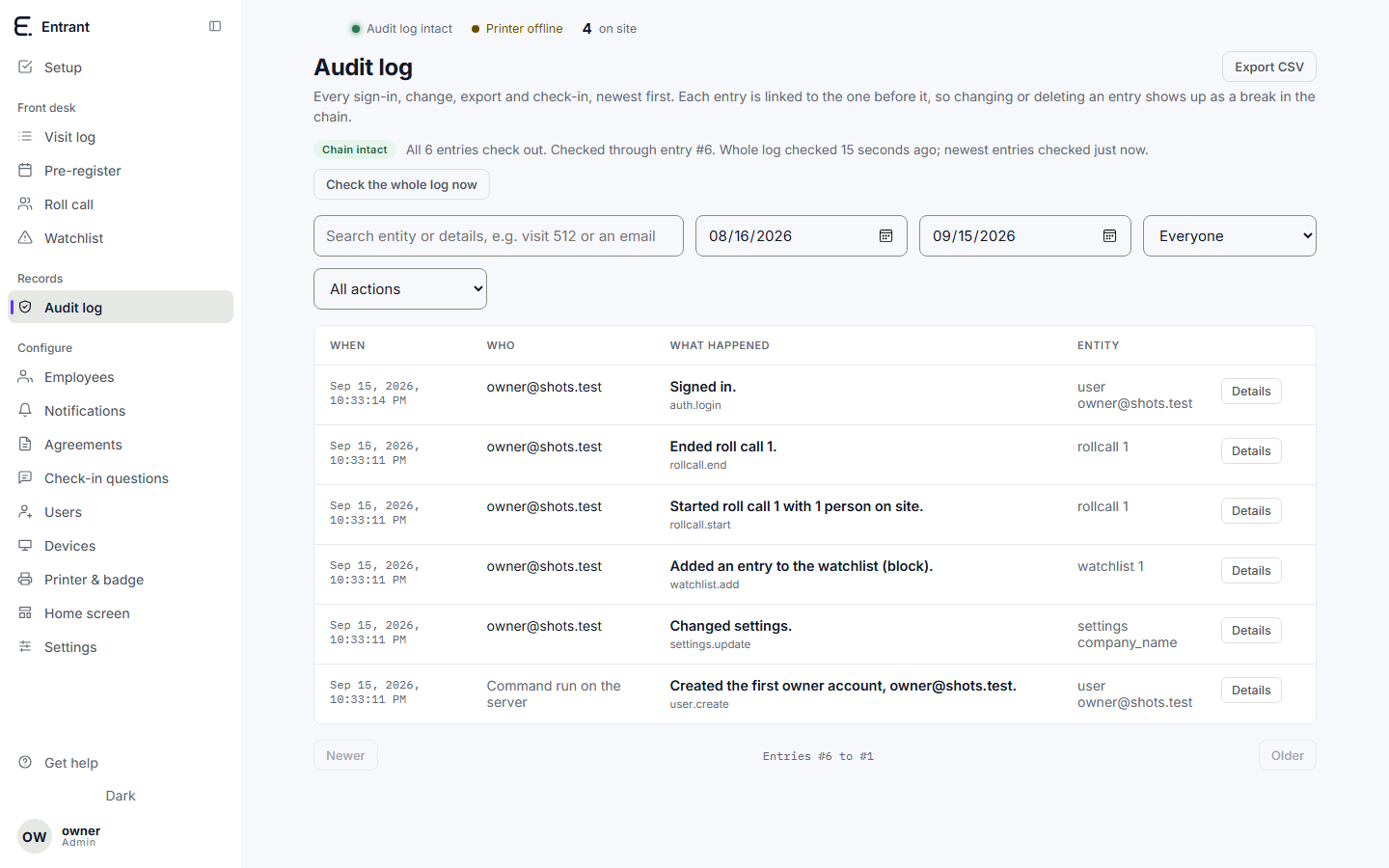The height and width of the screenshot is (868, 1389).
Task: Click the end date field 09/15/2026
Action: tap(1025, 236)
